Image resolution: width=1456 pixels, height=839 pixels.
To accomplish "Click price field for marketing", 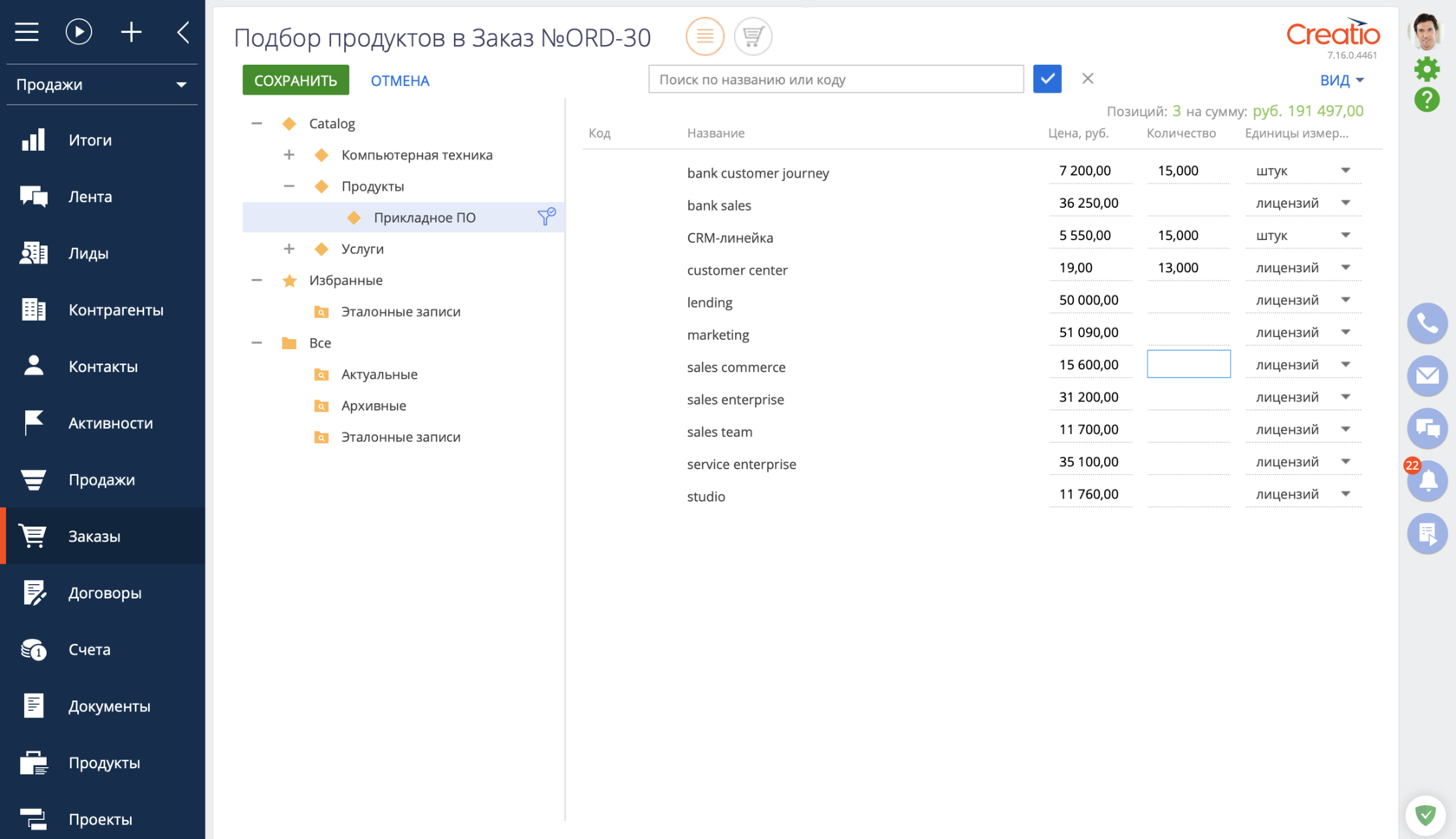I will (x=1090, y=332).
